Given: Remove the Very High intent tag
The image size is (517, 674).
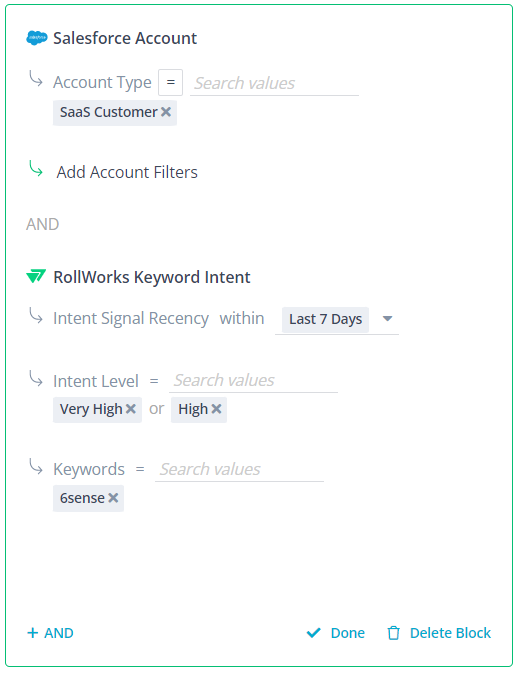Looking at the screenshot, I should click(131, 409).
